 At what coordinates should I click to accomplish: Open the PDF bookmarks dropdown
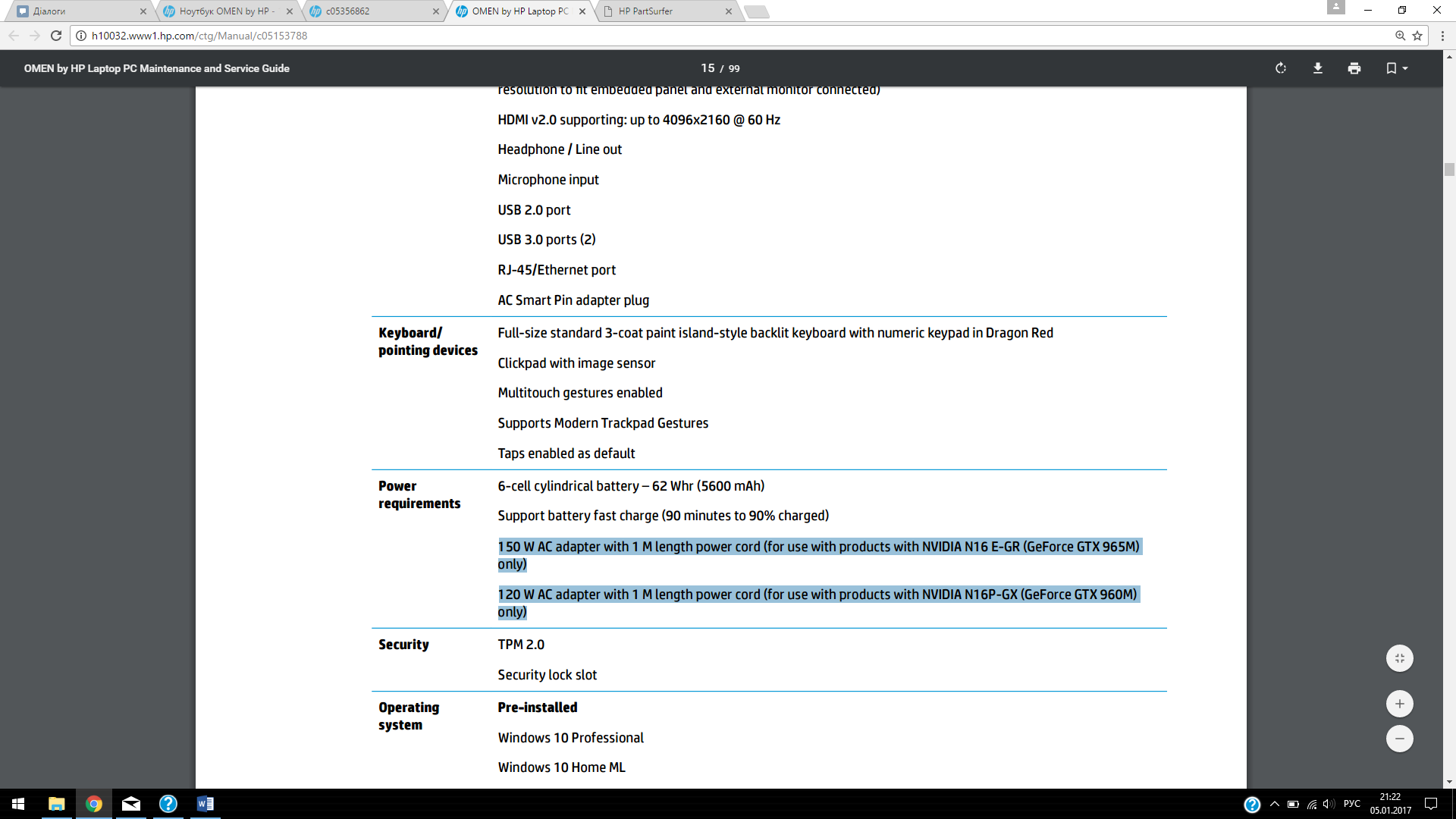tap(1397, 68)
